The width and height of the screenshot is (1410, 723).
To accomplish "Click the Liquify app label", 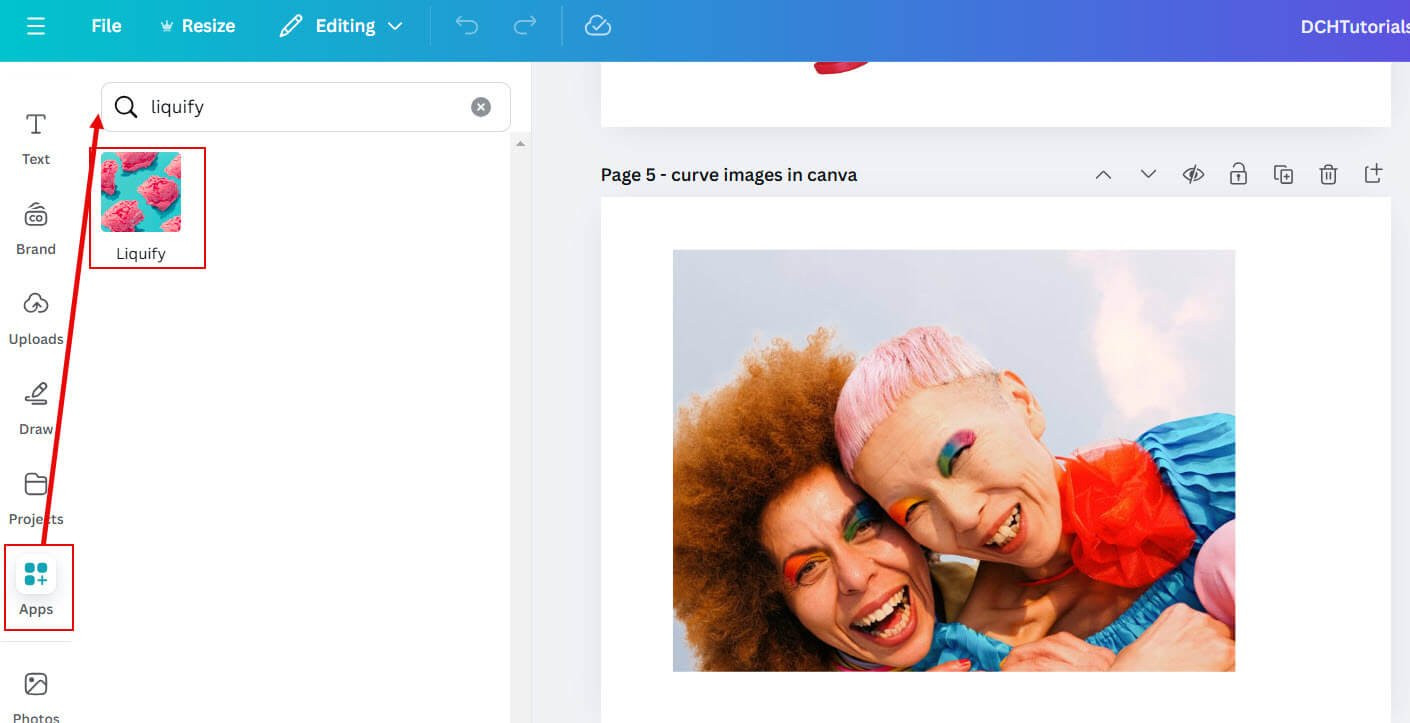I will point(141,254).
